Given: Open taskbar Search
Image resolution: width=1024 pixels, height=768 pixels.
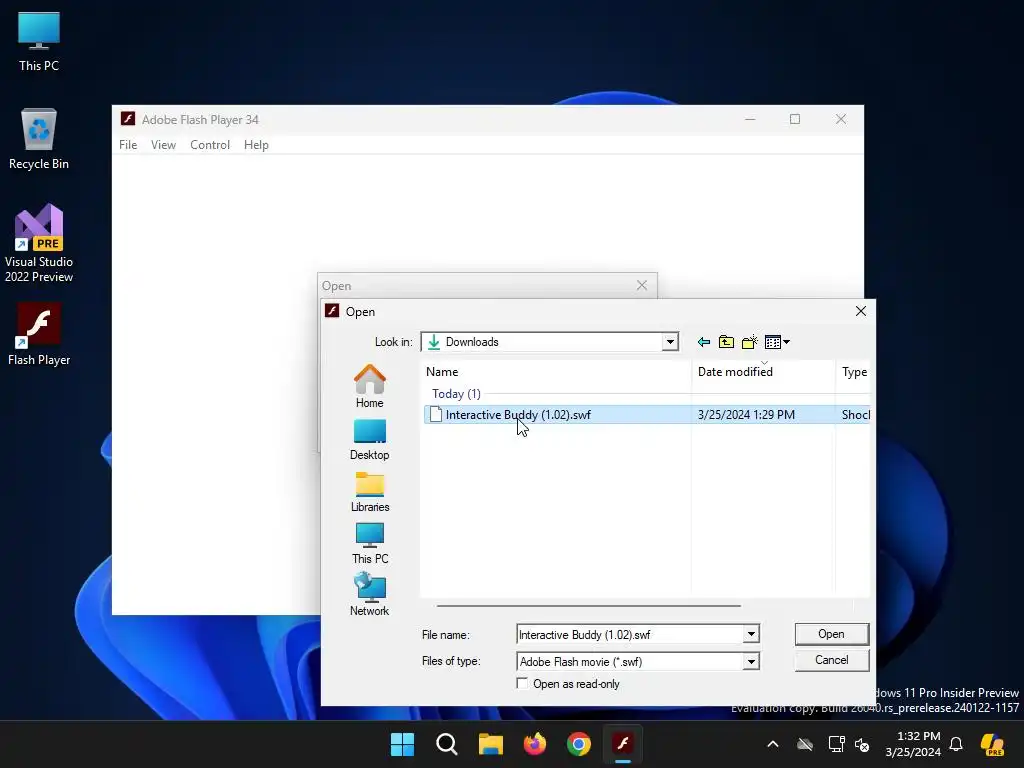Looking at the screenshot, I should tap(447, 744).
